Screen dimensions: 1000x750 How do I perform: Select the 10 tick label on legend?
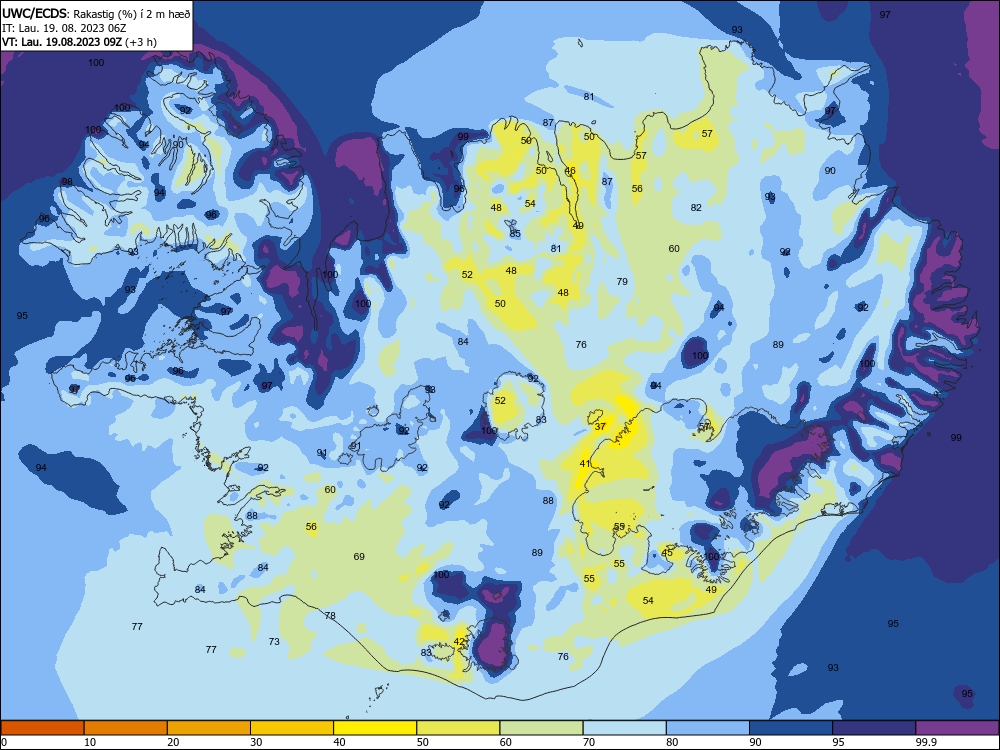90,742
